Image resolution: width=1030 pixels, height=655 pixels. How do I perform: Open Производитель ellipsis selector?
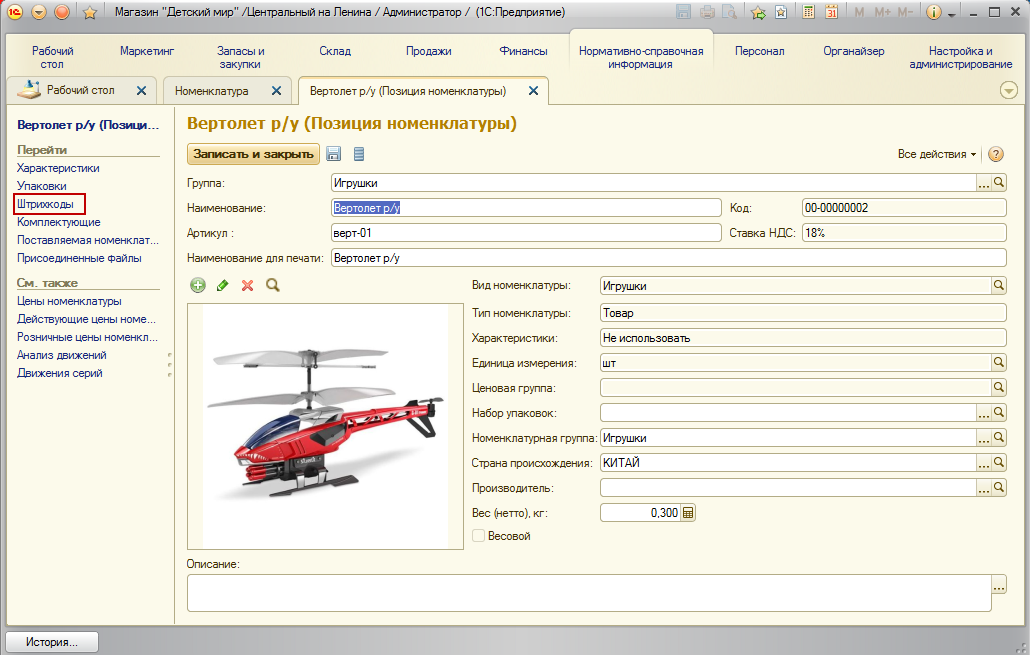[x=983, y=487]
